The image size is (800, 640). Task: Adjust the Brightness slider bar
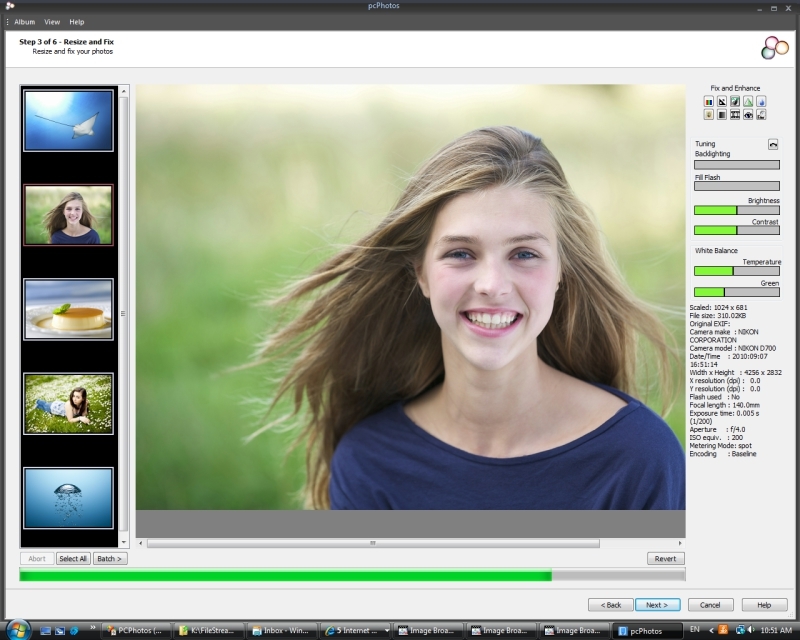pyautogui.click(x=737, y=210)
